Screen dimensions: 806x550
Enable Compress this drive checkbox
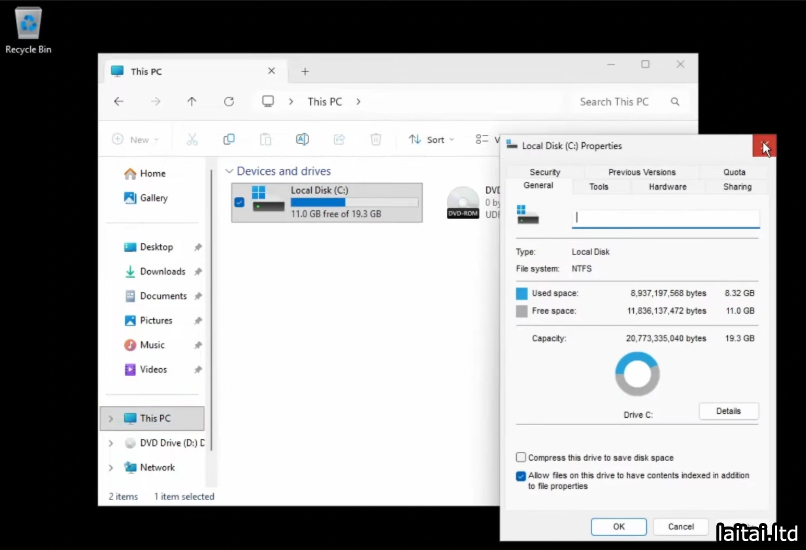coord(521,458)
